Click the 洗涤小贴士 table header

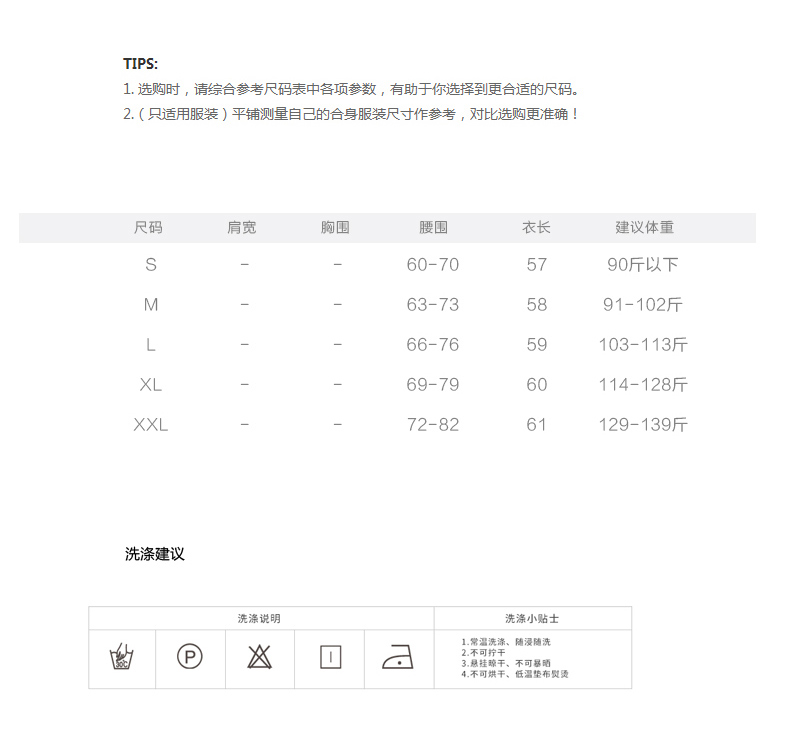[532, 619]
